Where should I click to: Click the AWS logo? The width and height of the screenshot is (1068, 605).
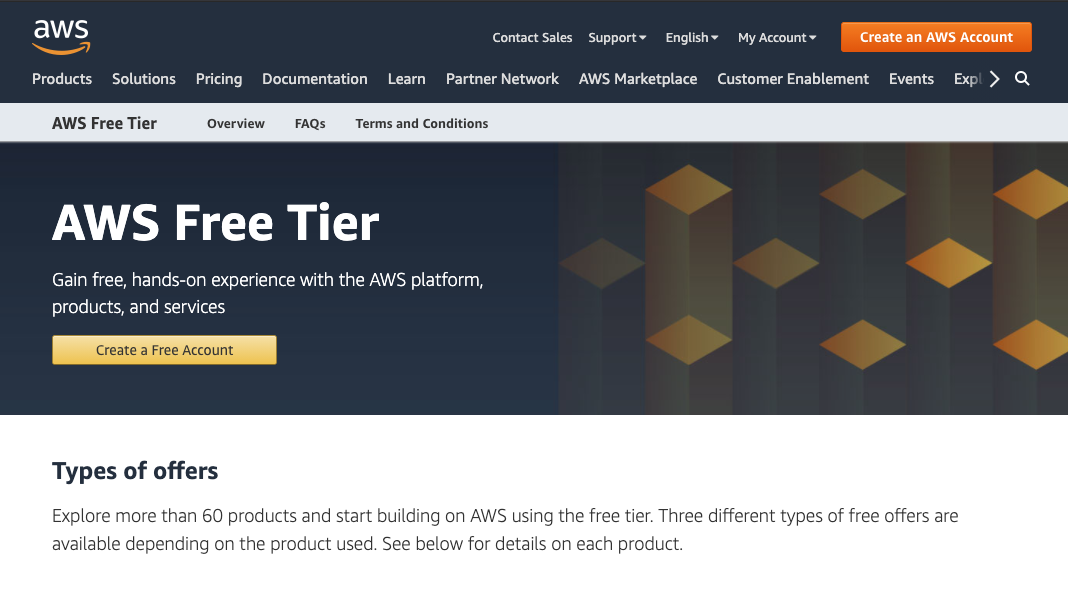click(x=61, y=36)
